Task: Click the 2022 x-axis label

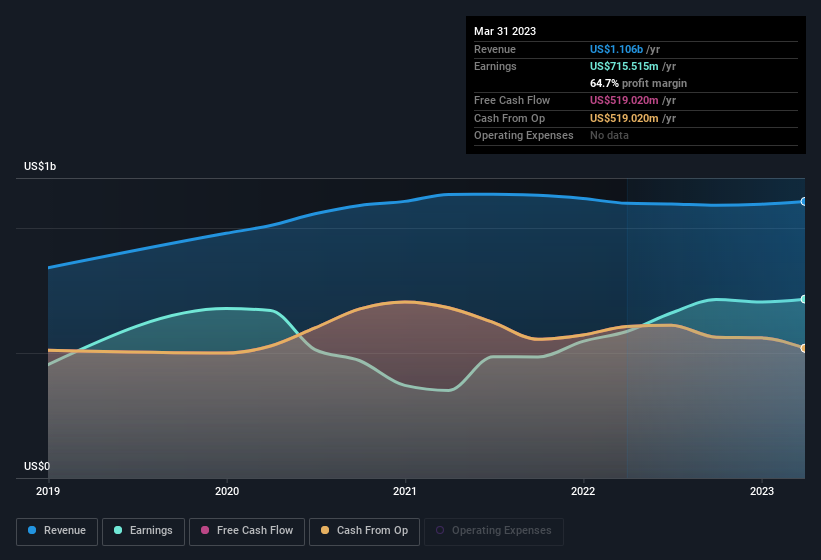Action: coord(583,491)
